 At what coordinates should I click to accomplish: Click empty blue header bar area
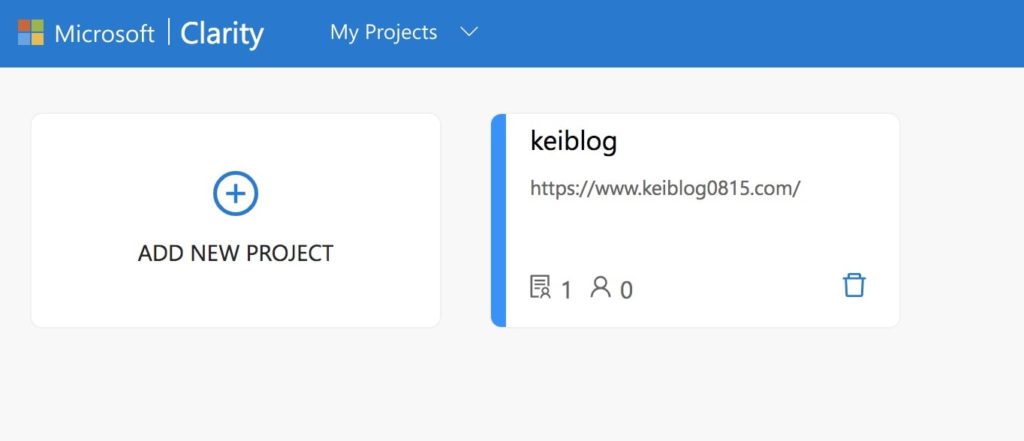(751, 33)
